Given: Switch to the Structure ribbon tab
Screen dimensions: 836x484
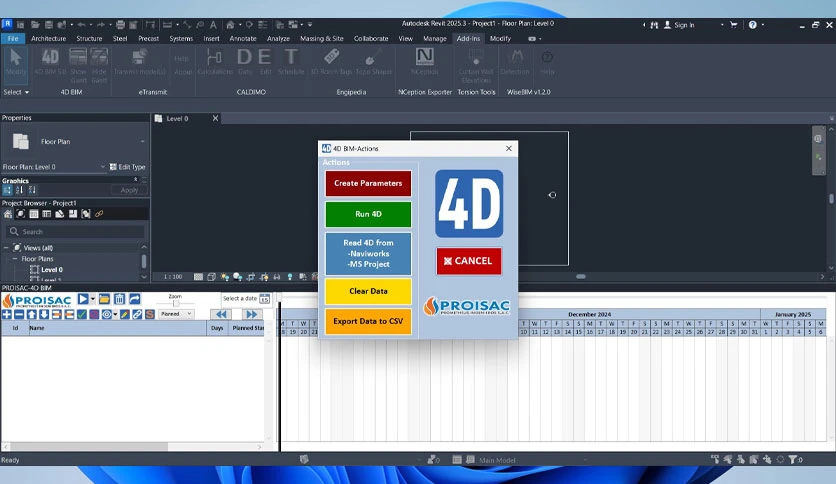Looking at the screenshot, I should [x=89, y=38].
